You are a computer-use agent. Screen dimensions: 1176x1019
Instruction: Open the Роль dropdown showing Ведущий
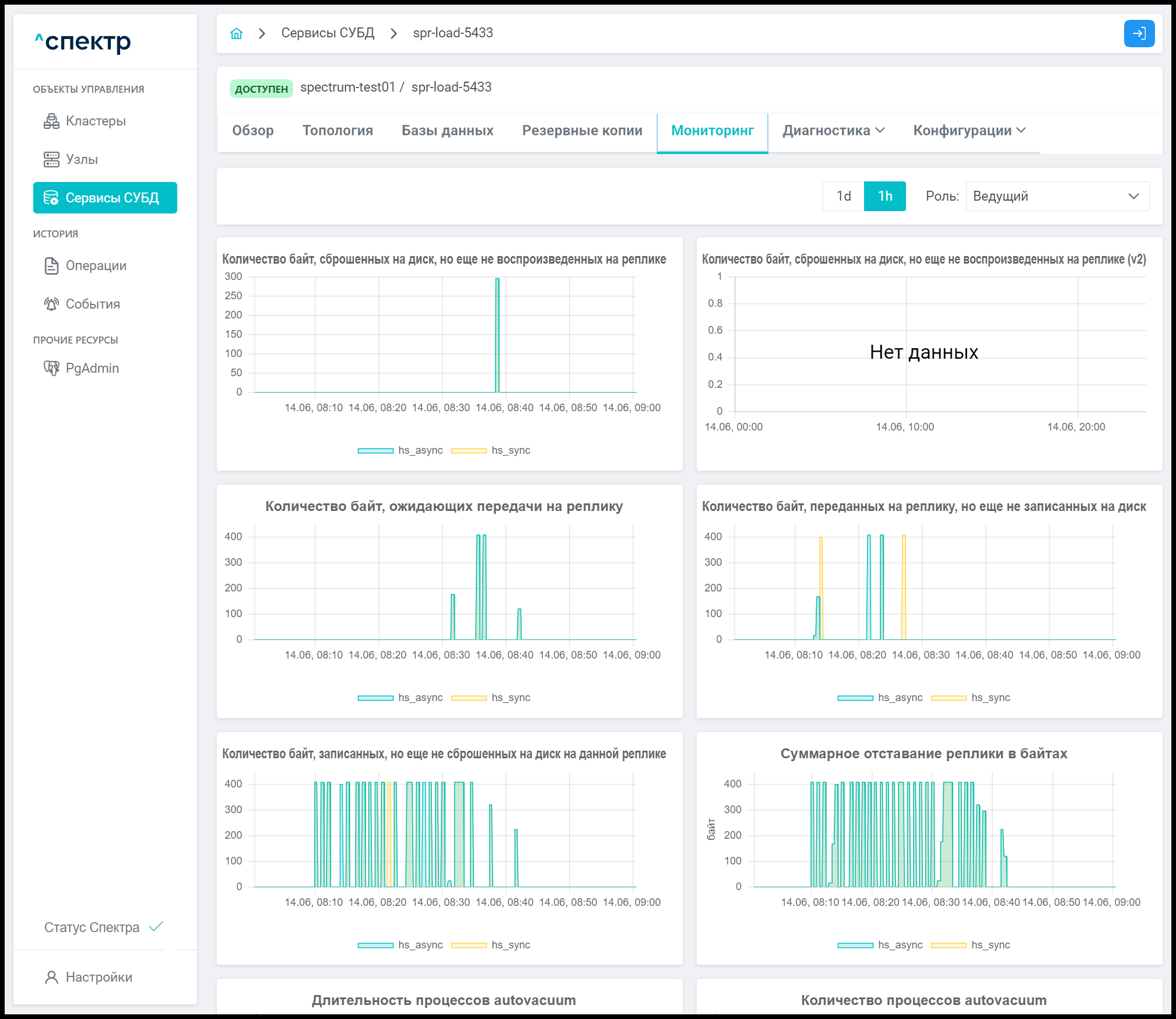tap(1057, 196)
